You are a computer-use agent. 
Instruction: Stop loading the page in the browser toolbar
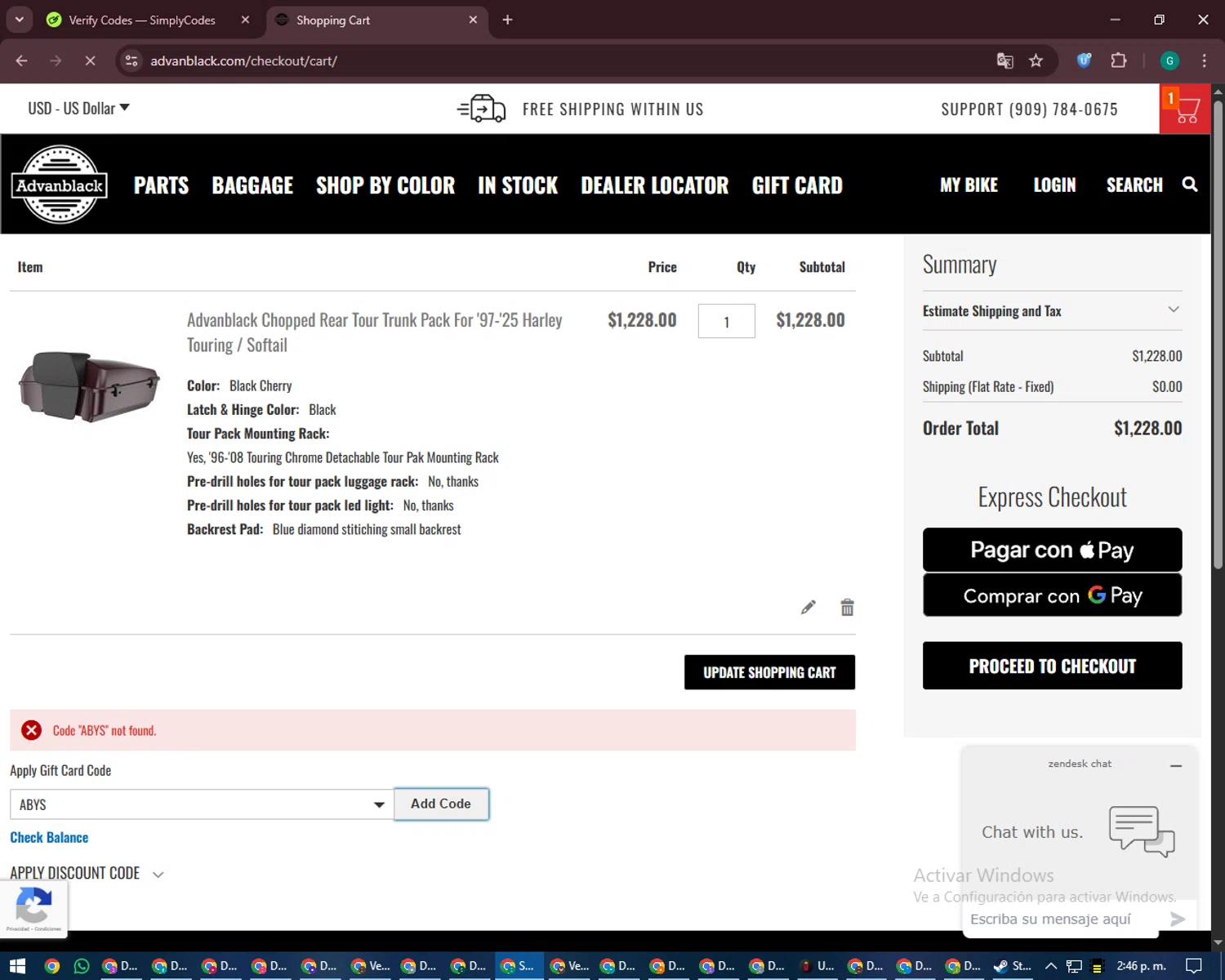point(90,60)
